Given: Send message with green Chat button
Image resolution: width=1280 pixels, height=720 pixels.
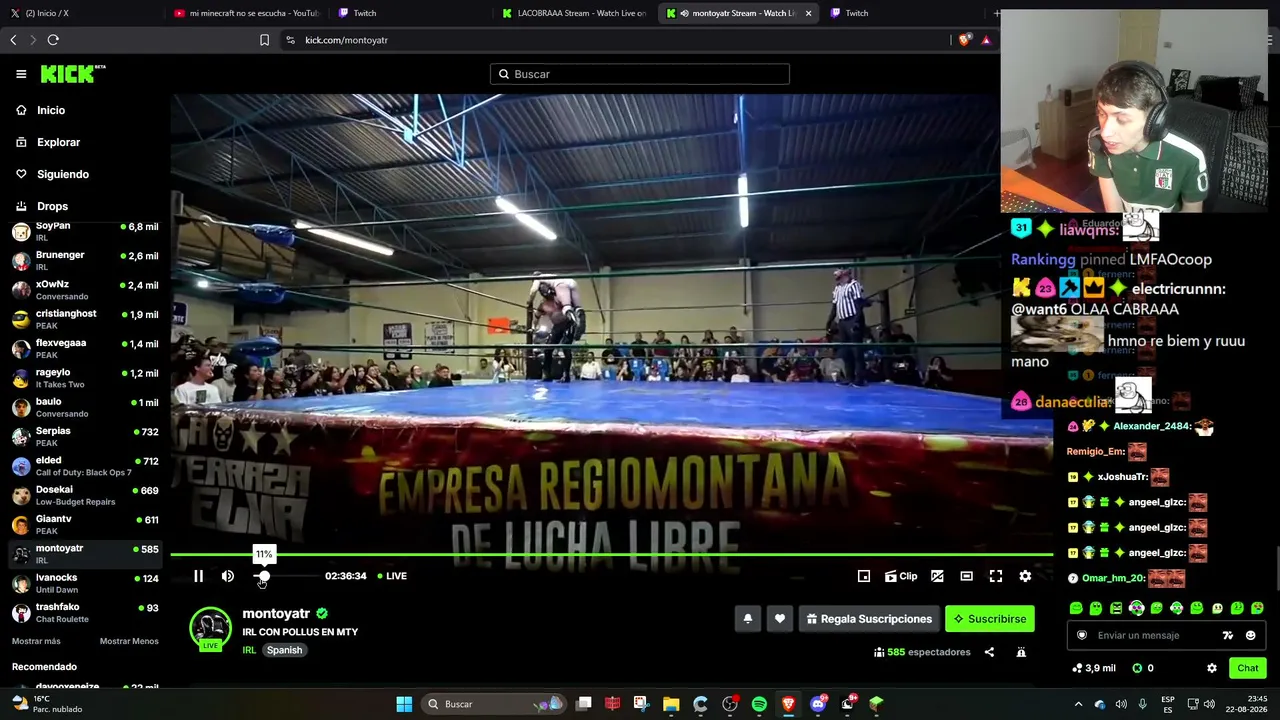Looking at the screenshot, I should click(x=1247, y=668).
